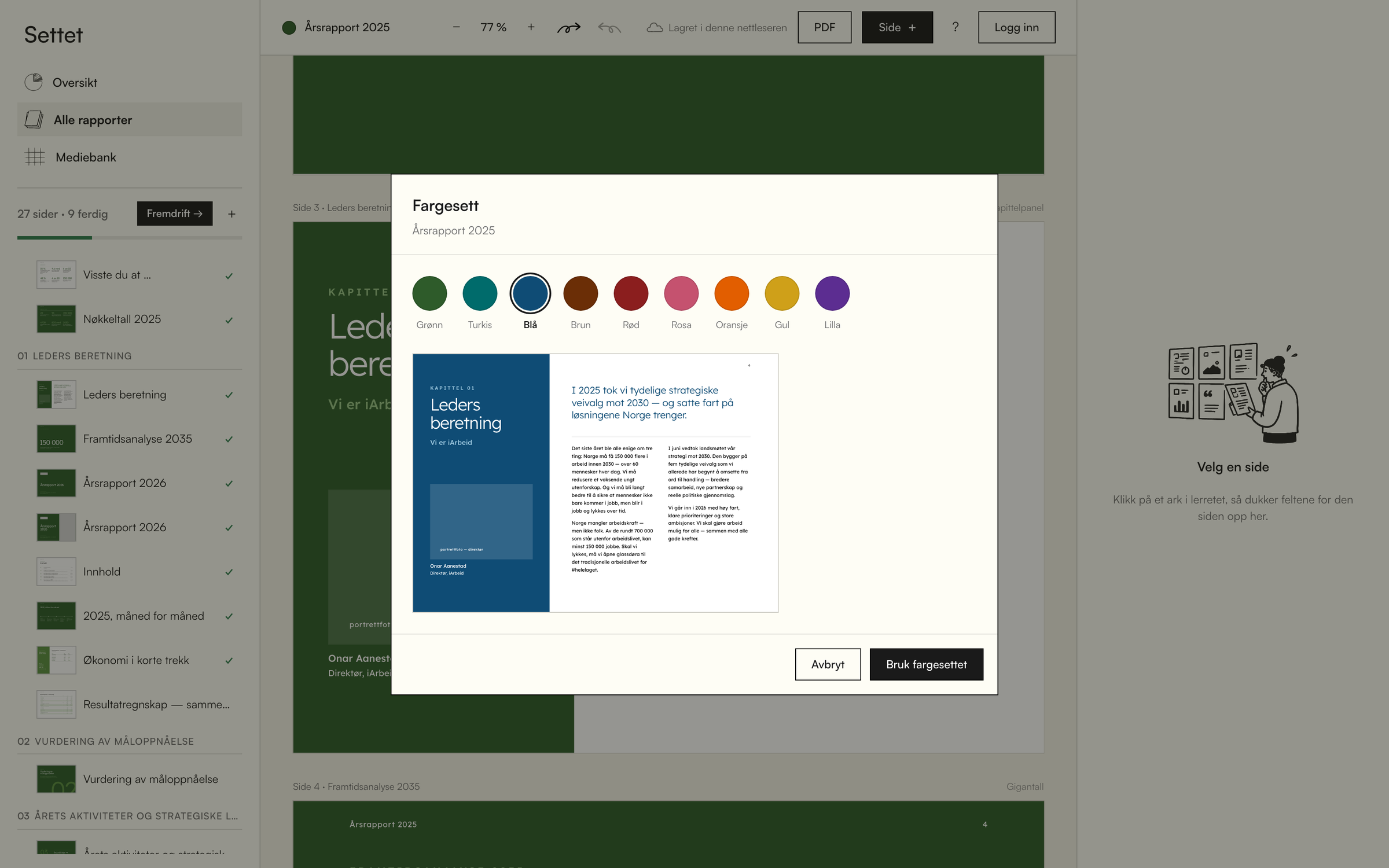
Task: Choose the Rød color swatch
Action: pos(631,293)
